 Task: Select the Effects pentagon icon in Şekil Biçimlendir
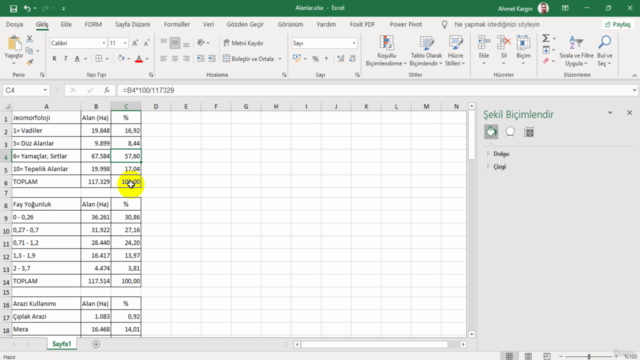click(510, 132)
